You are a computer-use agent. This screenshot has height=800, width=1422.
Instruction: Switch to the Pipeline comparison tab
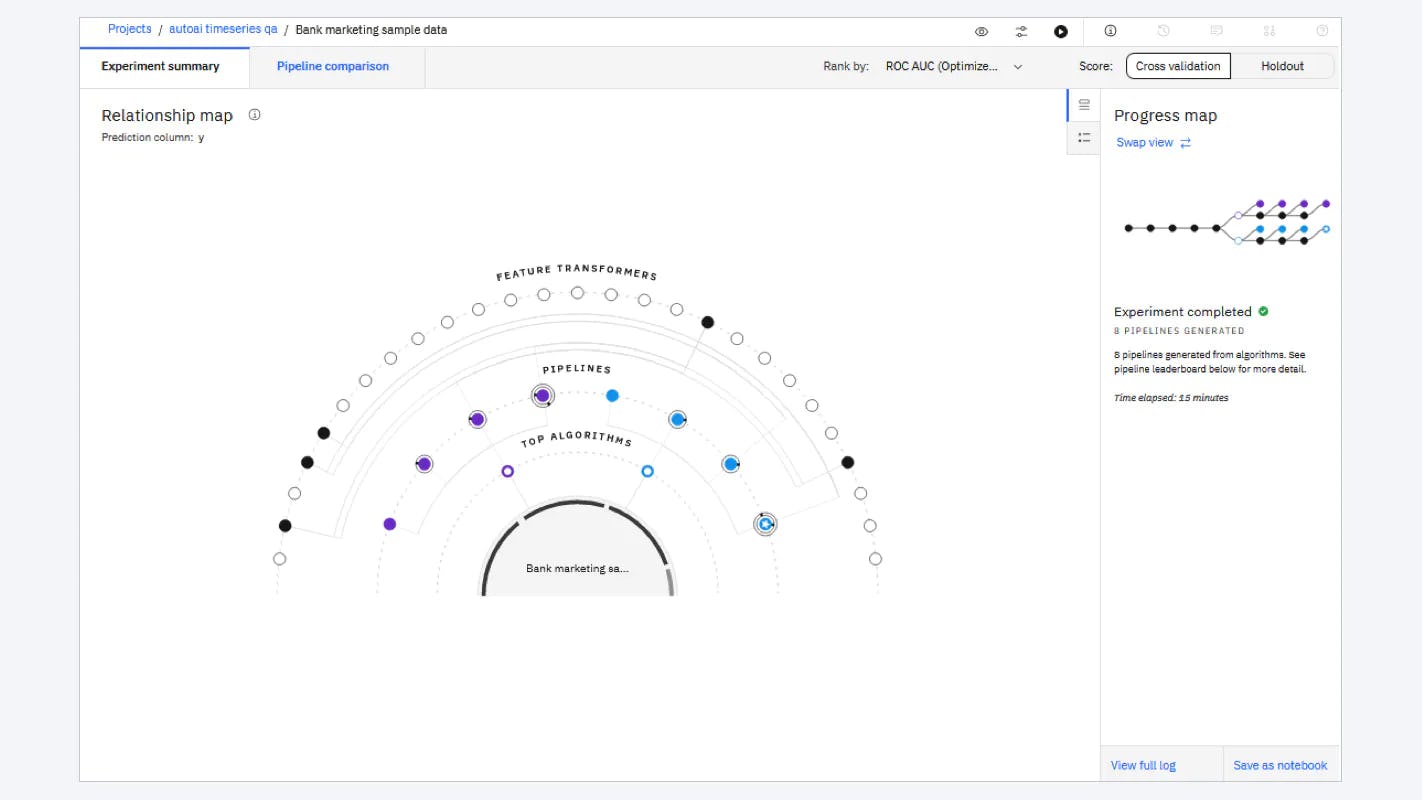pos(333,65)
